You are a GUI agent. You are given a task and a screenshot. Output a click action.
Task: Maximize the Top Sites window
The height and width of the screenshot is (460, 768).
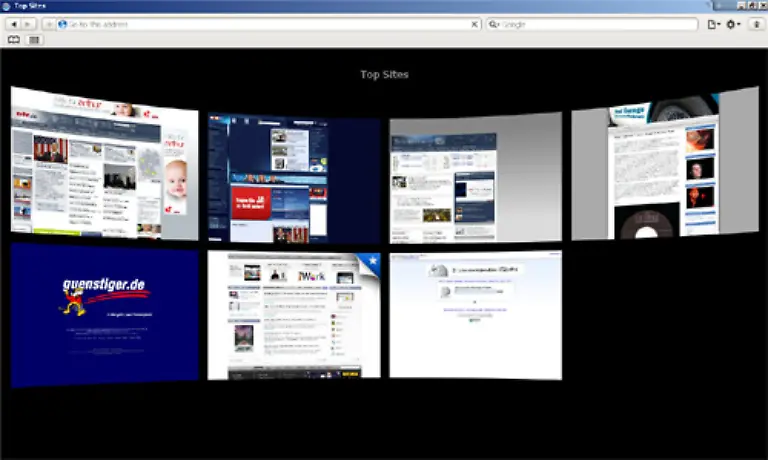(752, 5)
